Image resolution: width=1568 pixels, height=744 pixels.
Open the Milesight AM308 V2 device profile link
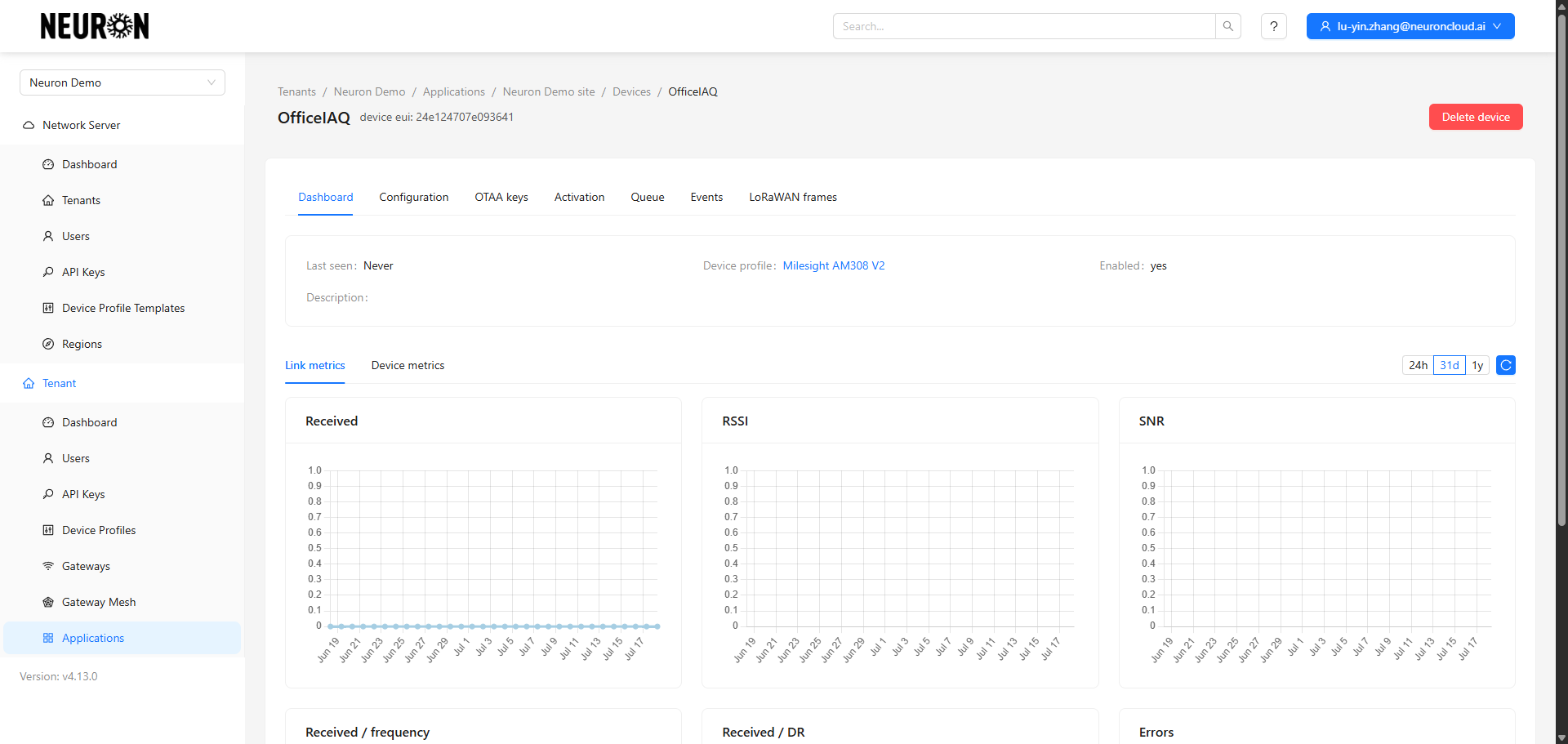point(834,265)
